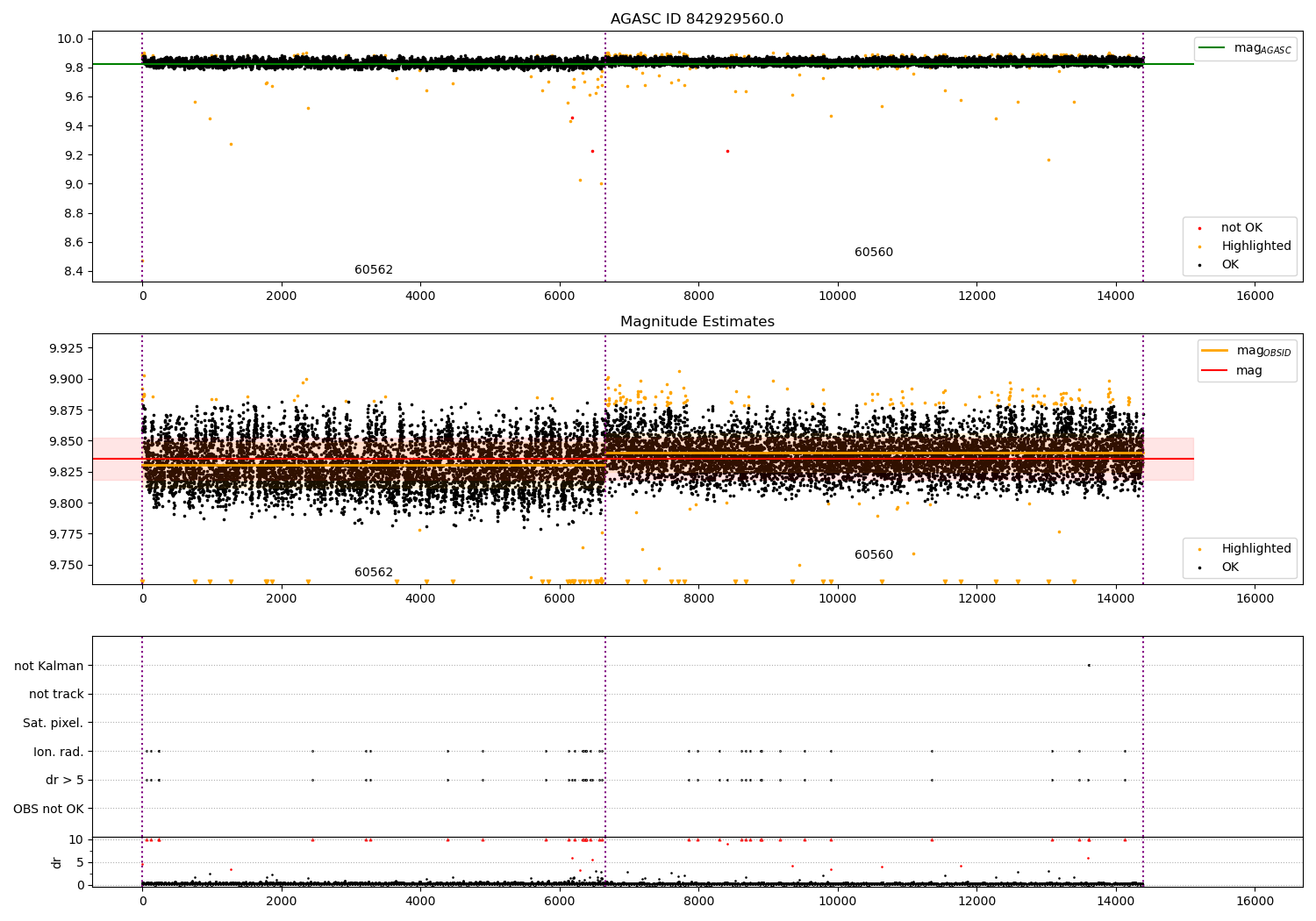This screenshot has width=1316, height=921.
Task: Click the '8.4' y-axis tick label
Action: click(x=74, y=271)
